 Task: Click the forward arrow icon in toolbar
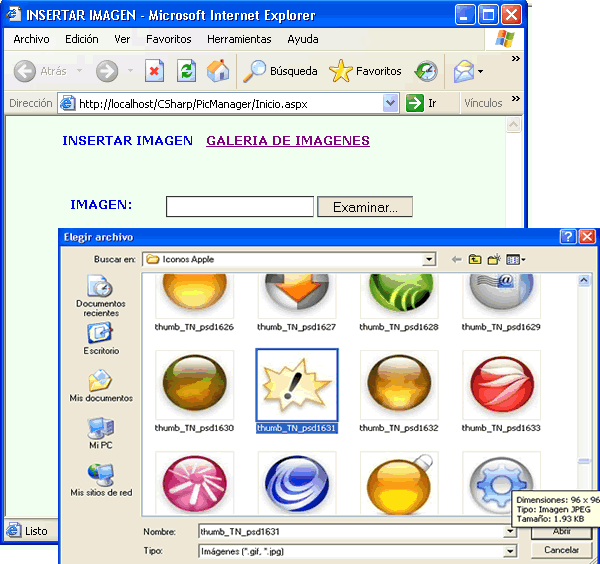coord(107,71)
